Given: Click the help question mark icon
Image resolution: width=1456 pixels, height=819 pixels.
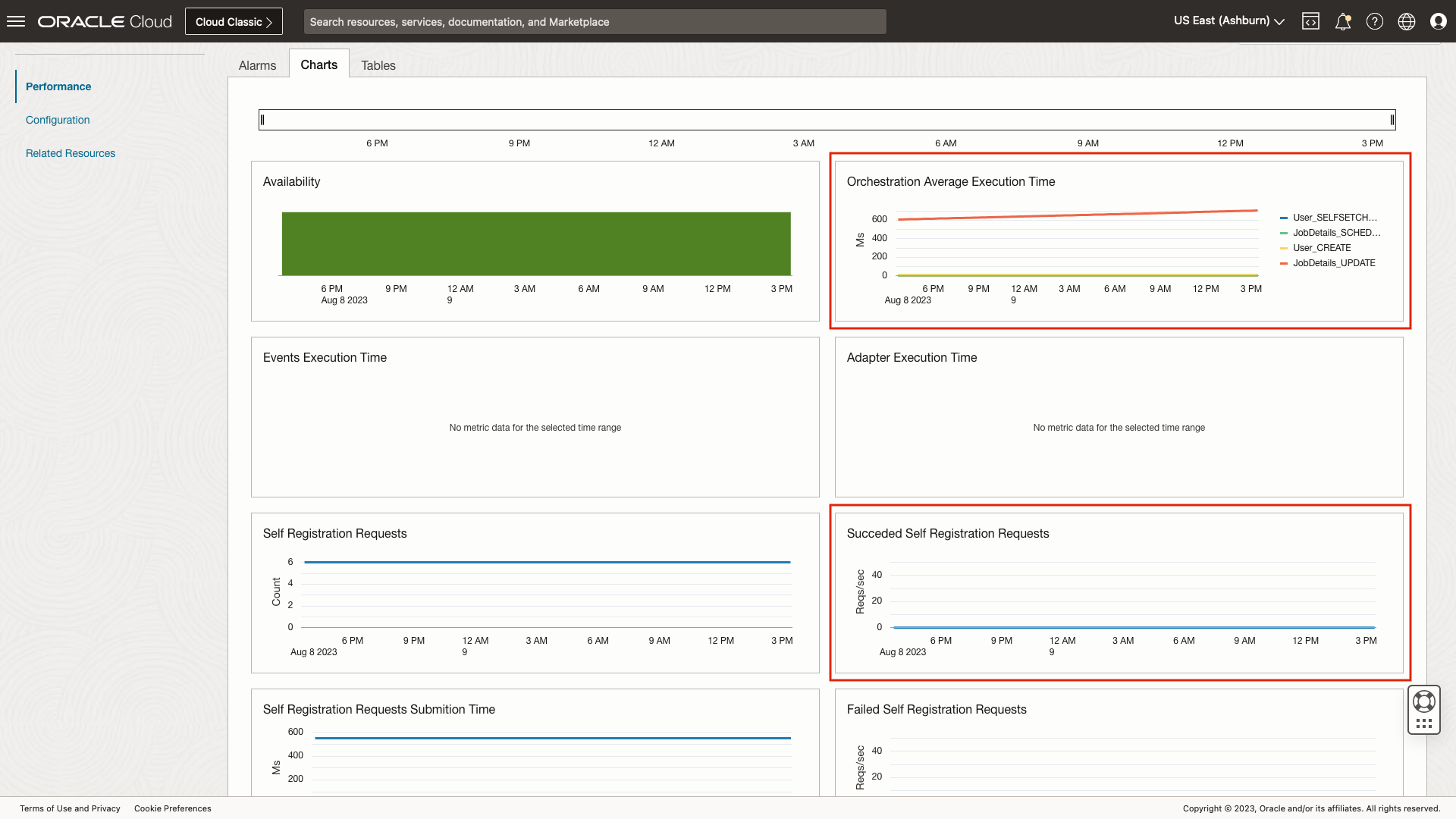Looking at the screenshot, I should [1374, 21].
